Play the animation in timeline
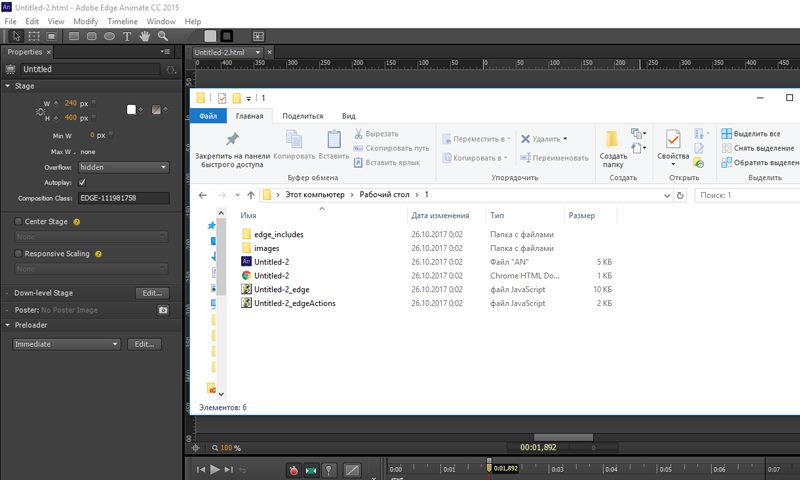Image resolution: width=800 pixels, height=480 pixels. (215, 469)
